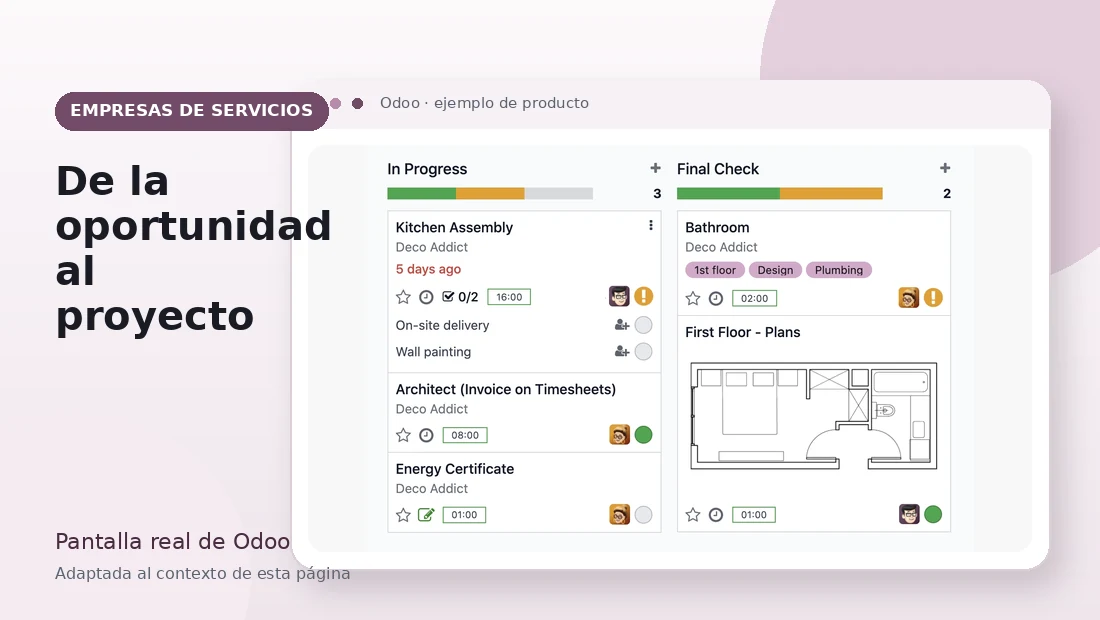
Task: Click green segment of Final Check bar
Action: (x=728, y=194)
